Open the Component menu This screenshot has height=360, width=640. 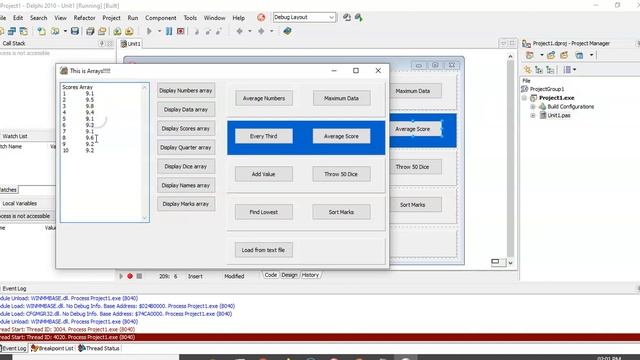point(160,18)
